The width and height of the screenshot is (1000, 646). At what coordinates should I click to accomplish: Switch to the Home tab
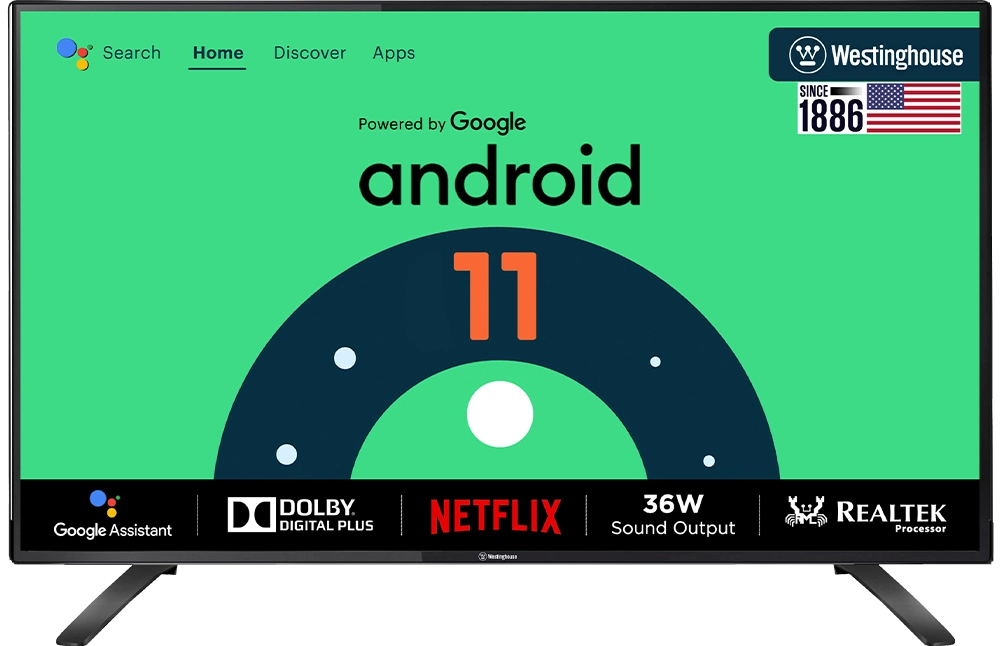point(218,53)
